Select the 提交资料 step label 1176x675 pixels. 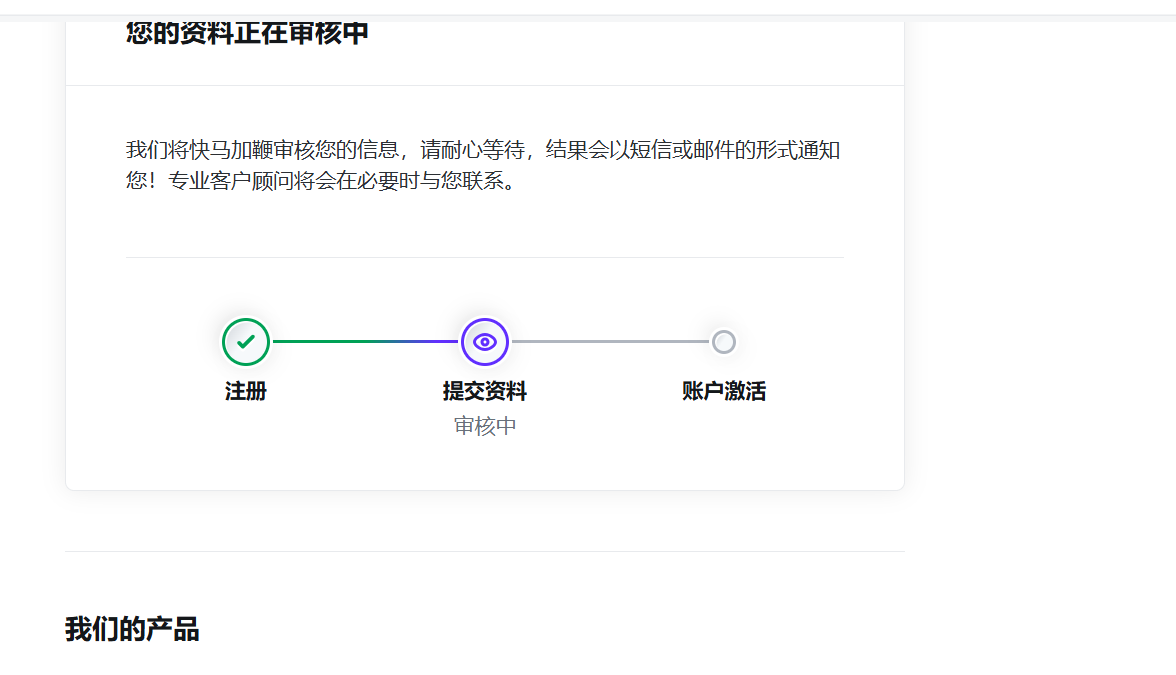click(485, 391)
